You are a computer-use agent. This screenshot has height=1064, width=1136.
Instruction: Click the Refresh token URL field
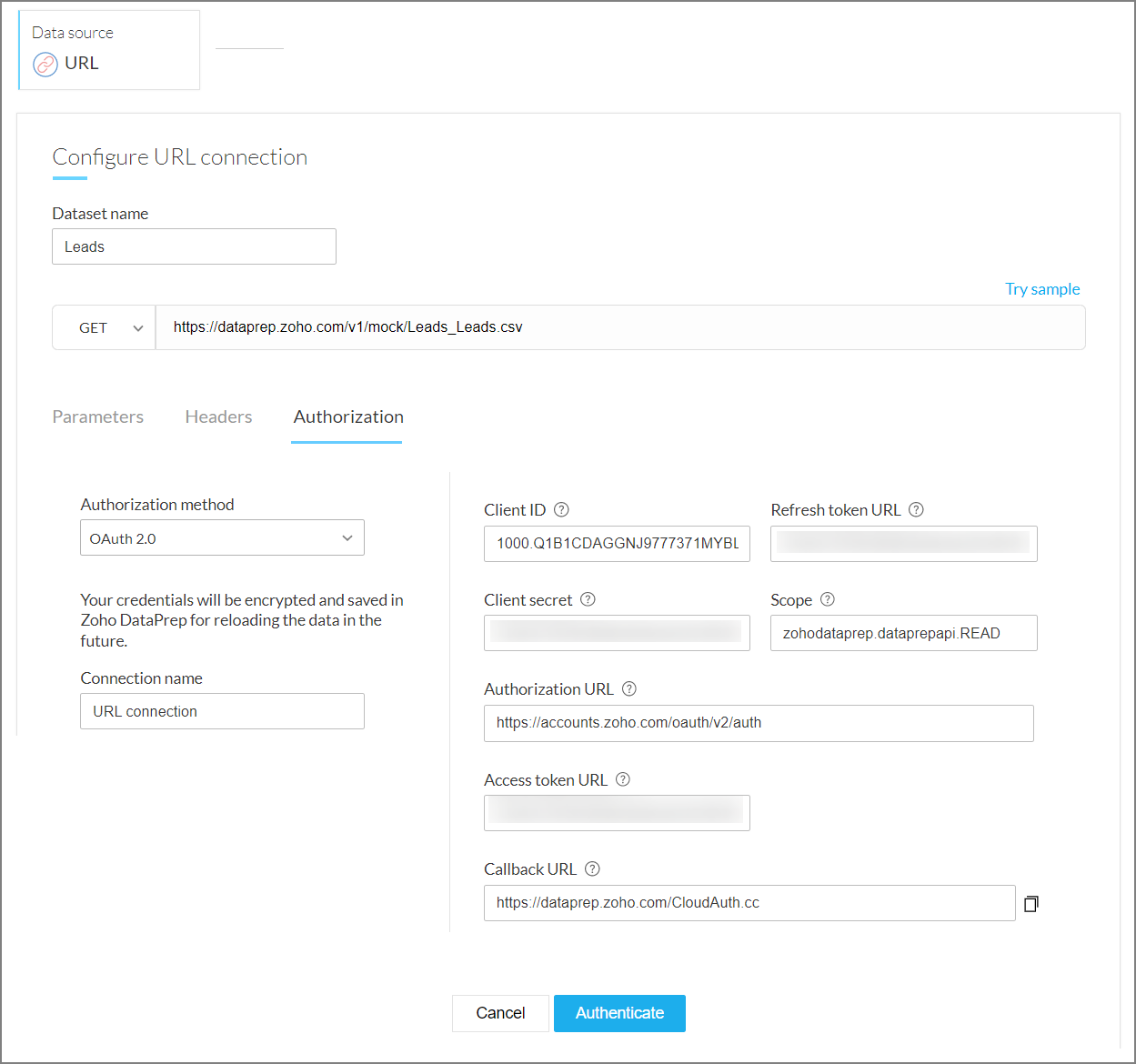tap(903, 544)
